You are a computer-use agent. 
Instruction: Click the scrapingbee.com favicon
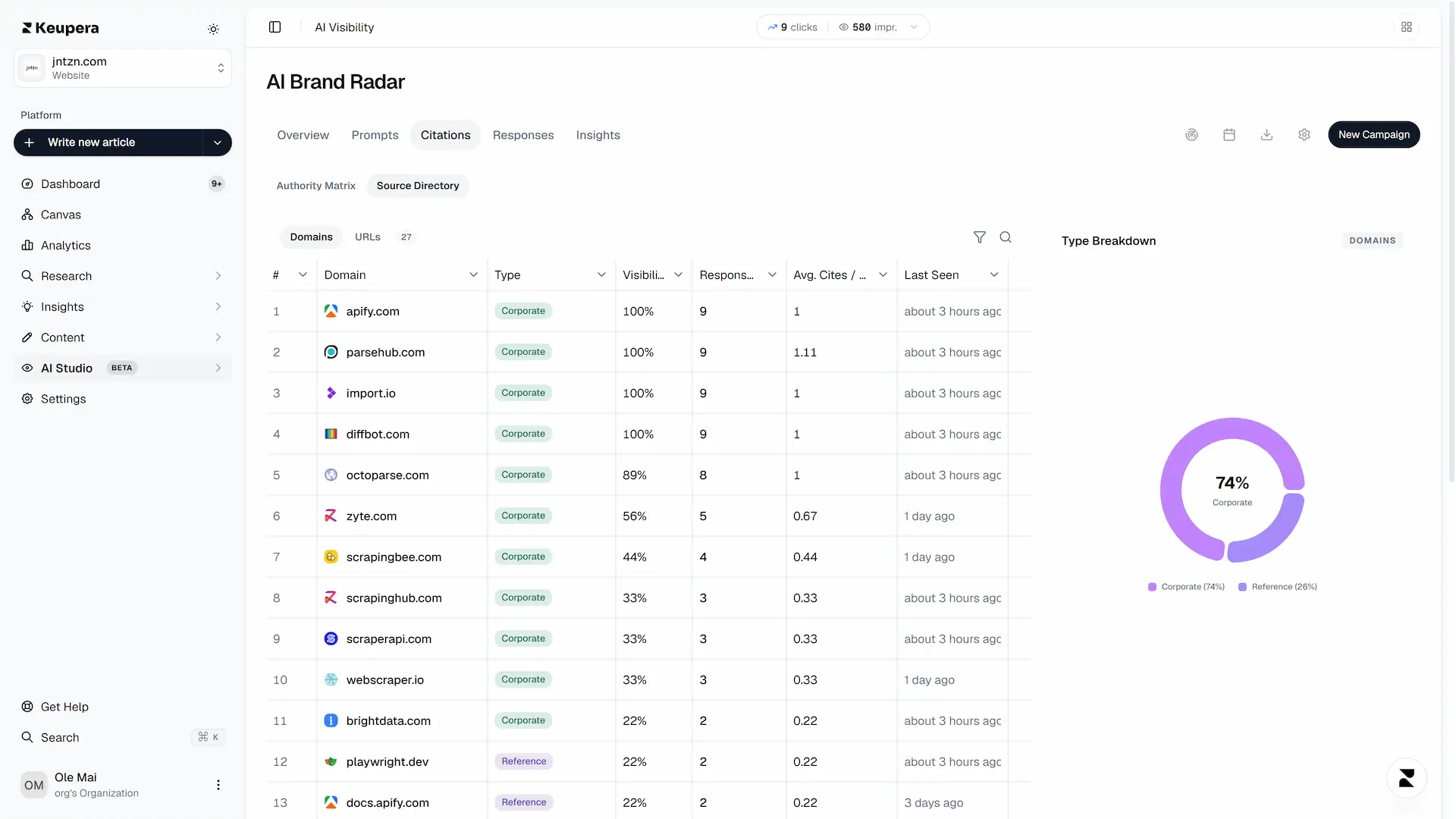pyautogui.click(x=331, y=557)
